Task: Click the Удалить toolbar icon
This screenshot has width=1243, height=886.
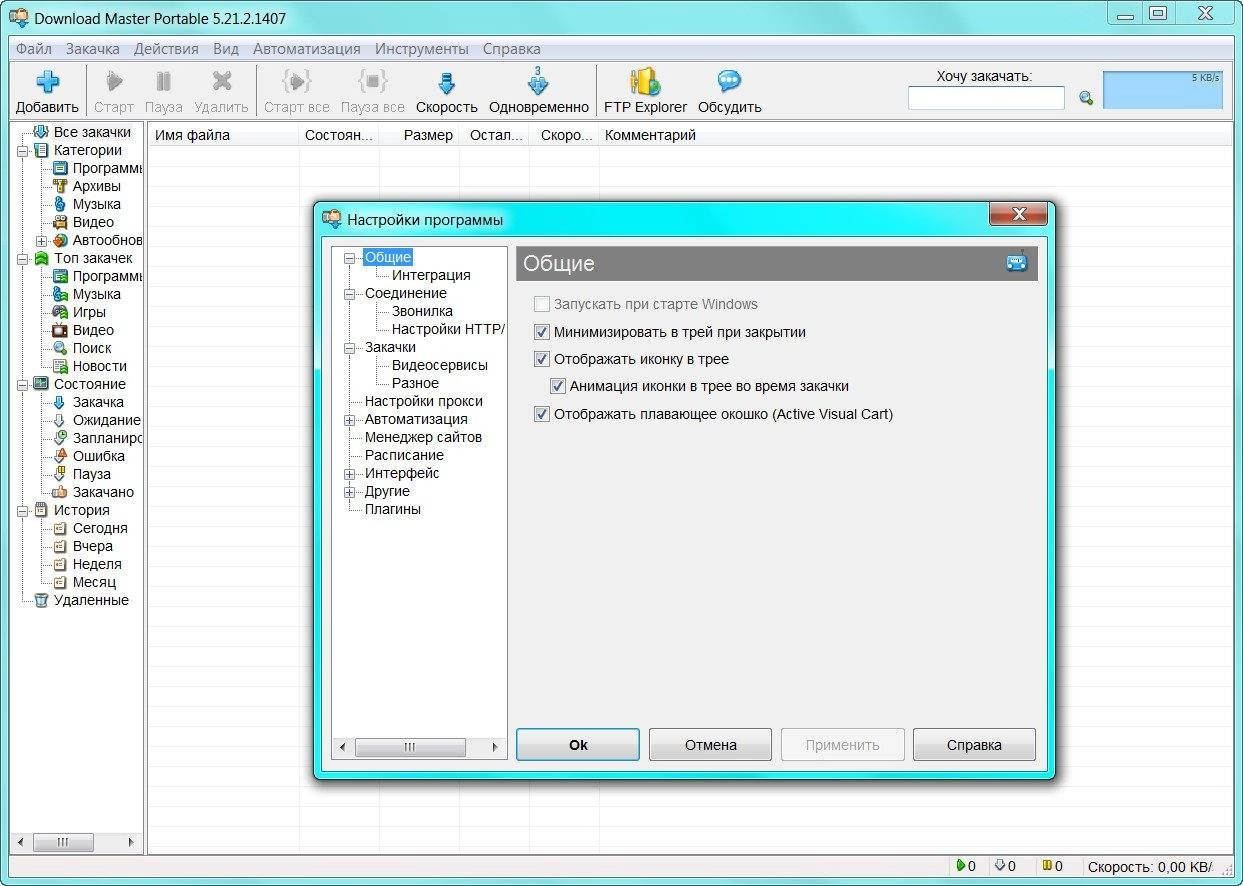Action: click(x=221, y=81)
